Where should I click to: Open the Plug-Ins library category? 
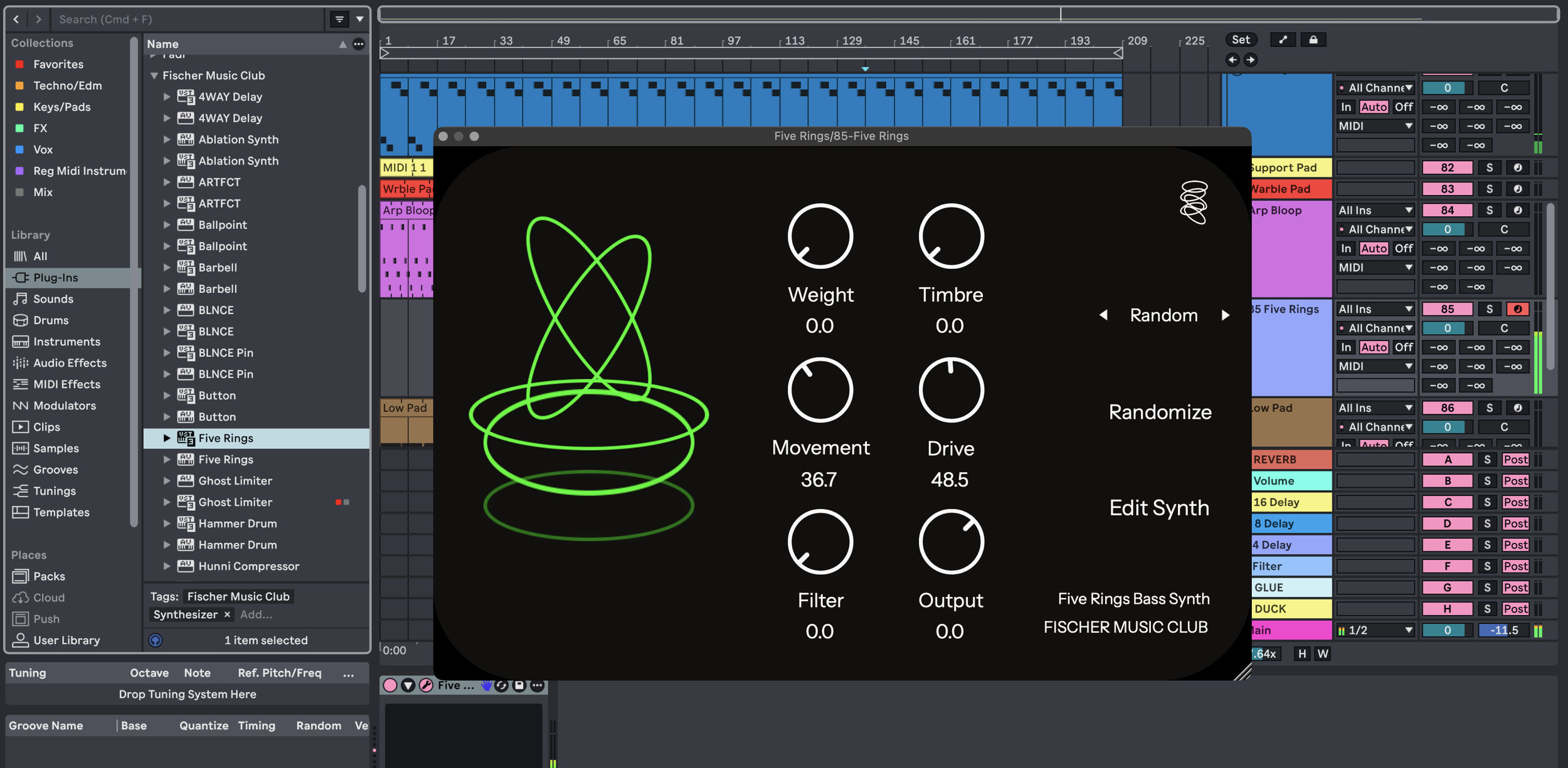click(55, 278)
